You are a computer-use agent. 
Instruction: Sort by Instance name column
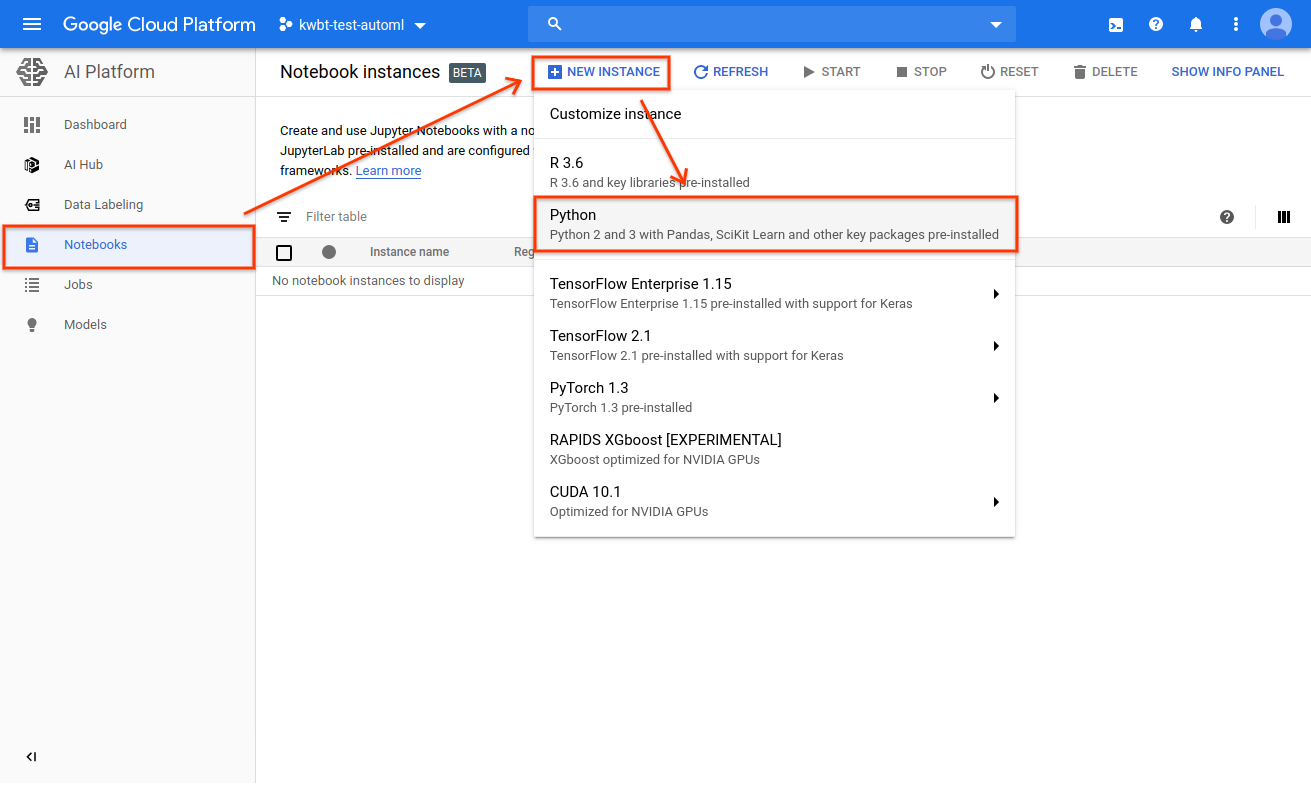[x=409, y=252]
